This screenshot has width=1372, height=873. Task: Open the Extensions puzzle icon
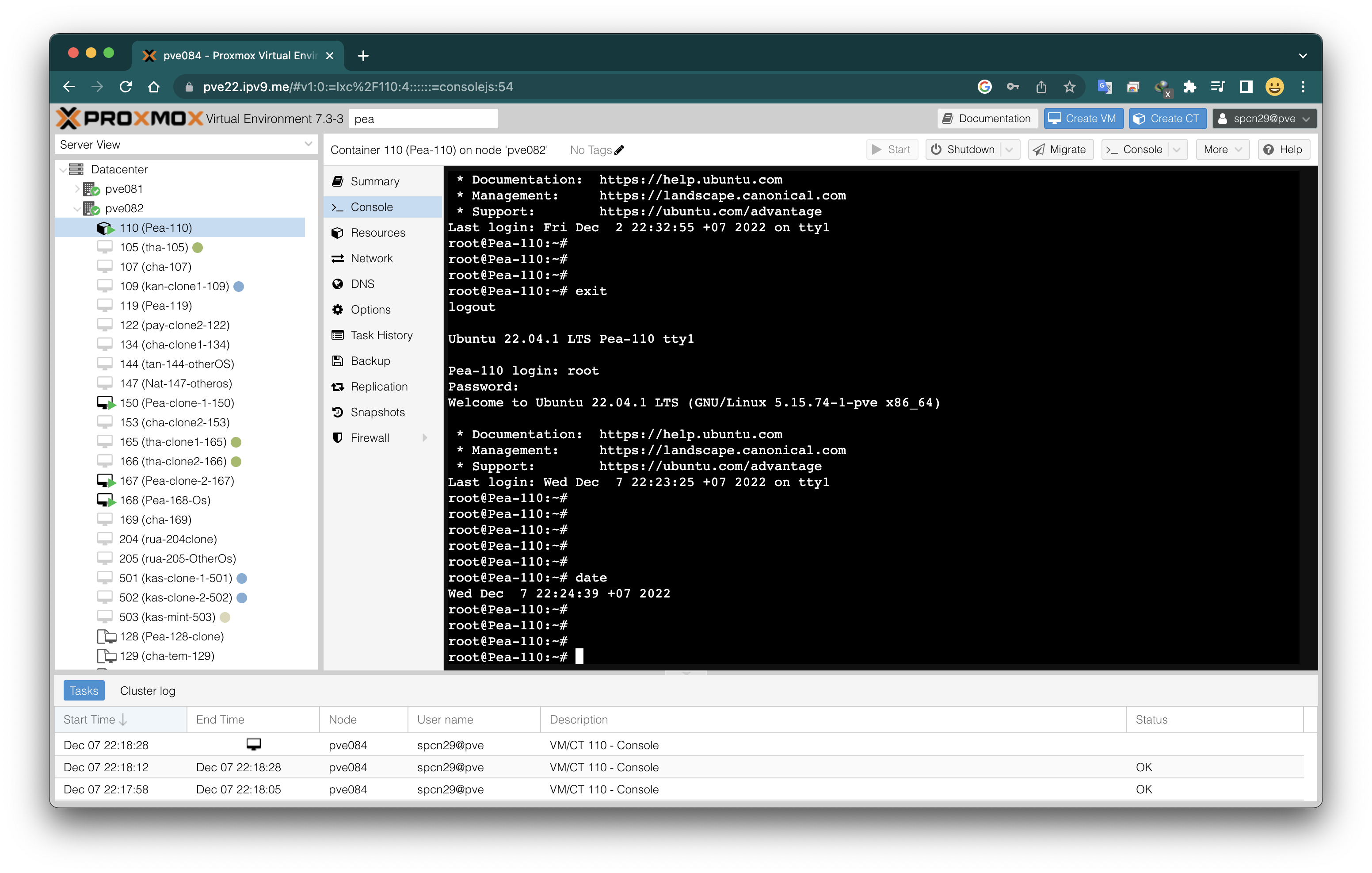[1189, 87]
